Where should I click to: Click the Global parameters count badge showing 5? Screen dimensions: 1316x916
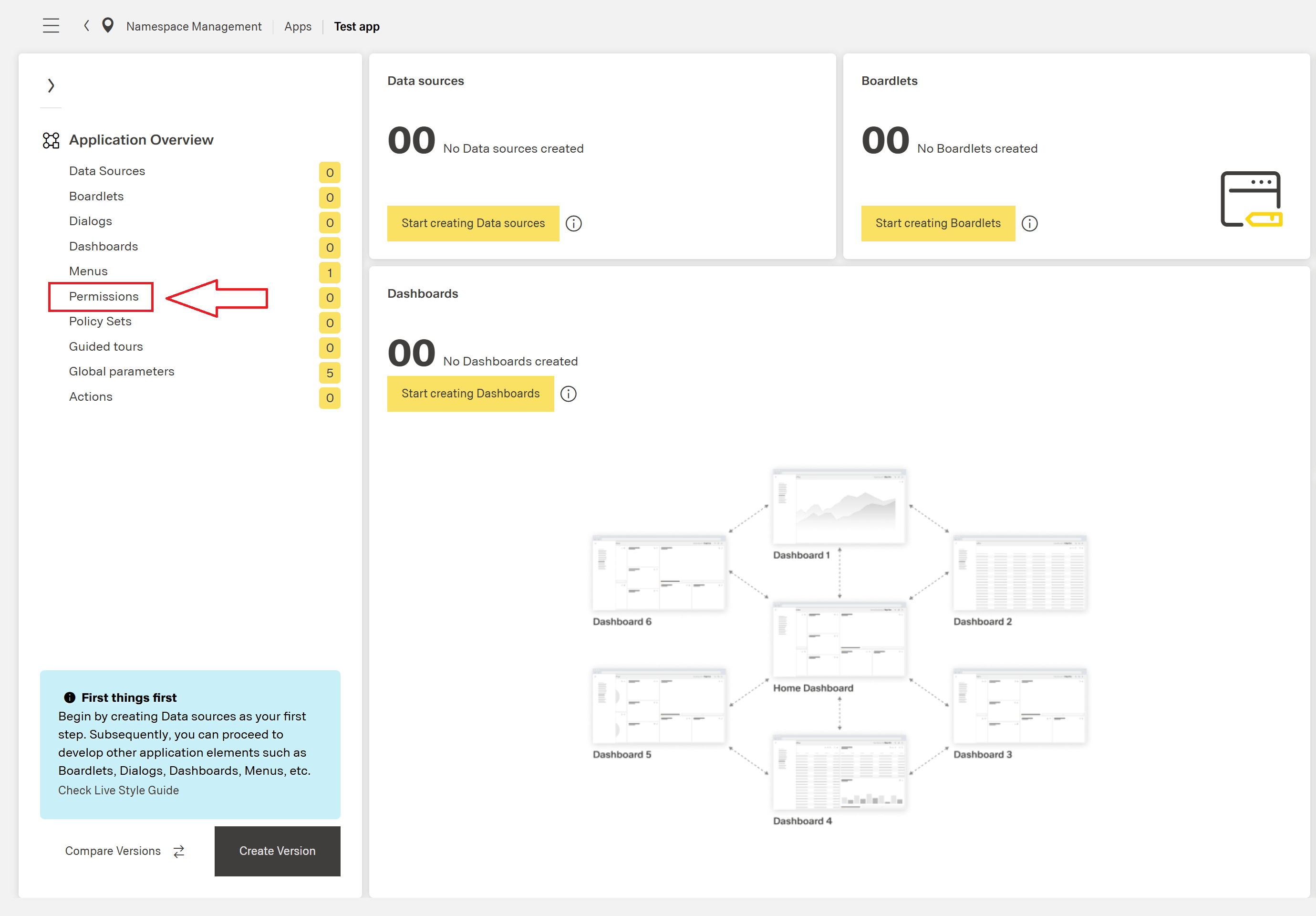pyautogui.click(x=330, y=373)
